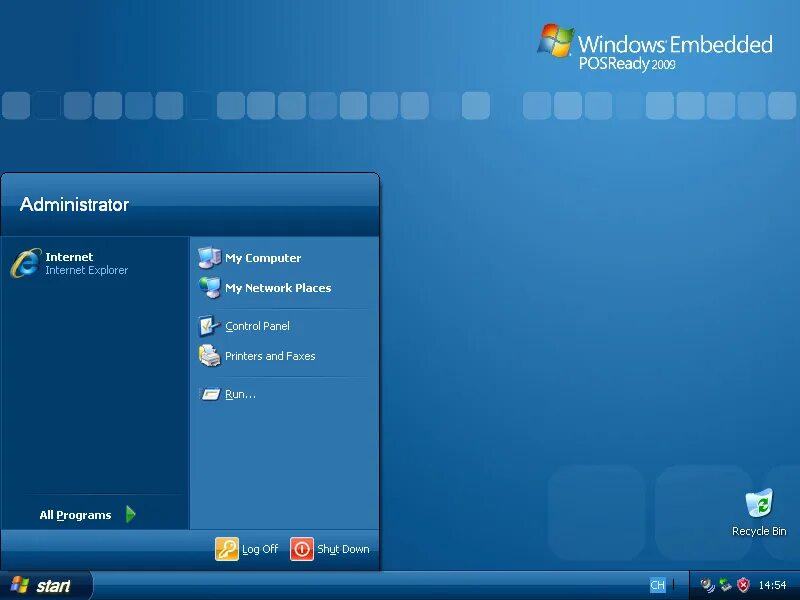
Task: Choose Printers and Faxes label
Action: coord(270,356)
